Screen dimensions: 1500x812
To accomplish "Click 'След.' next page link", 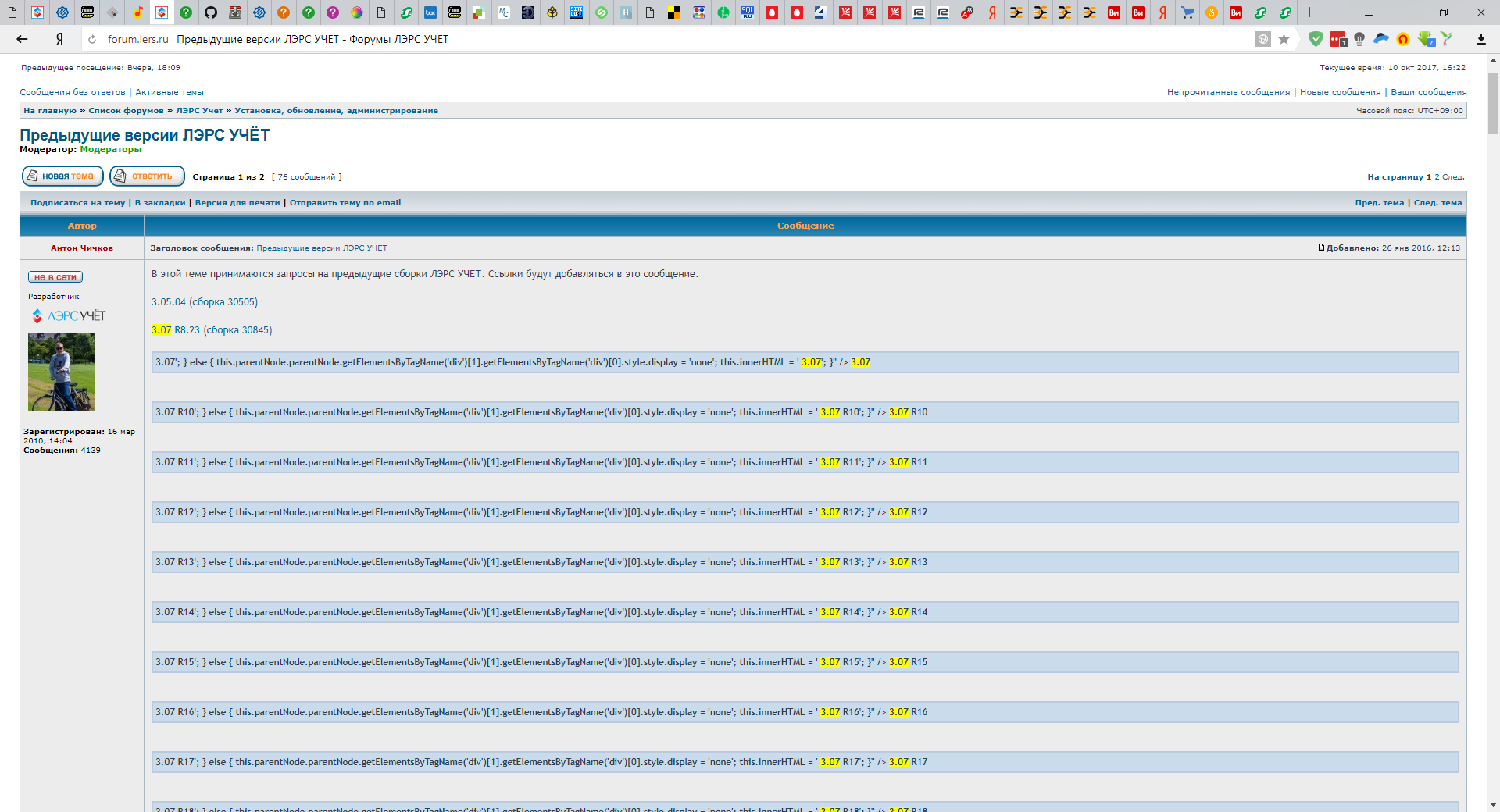I will pos(1452,177).
